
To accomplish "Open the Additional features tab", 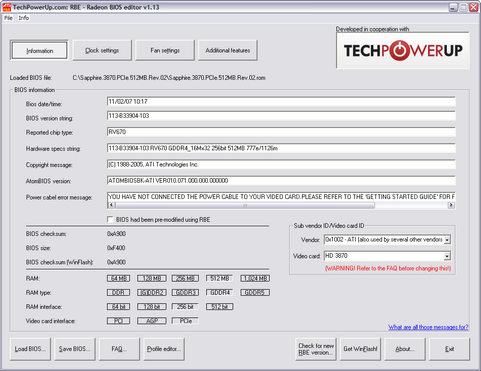I will click(228, 51).
